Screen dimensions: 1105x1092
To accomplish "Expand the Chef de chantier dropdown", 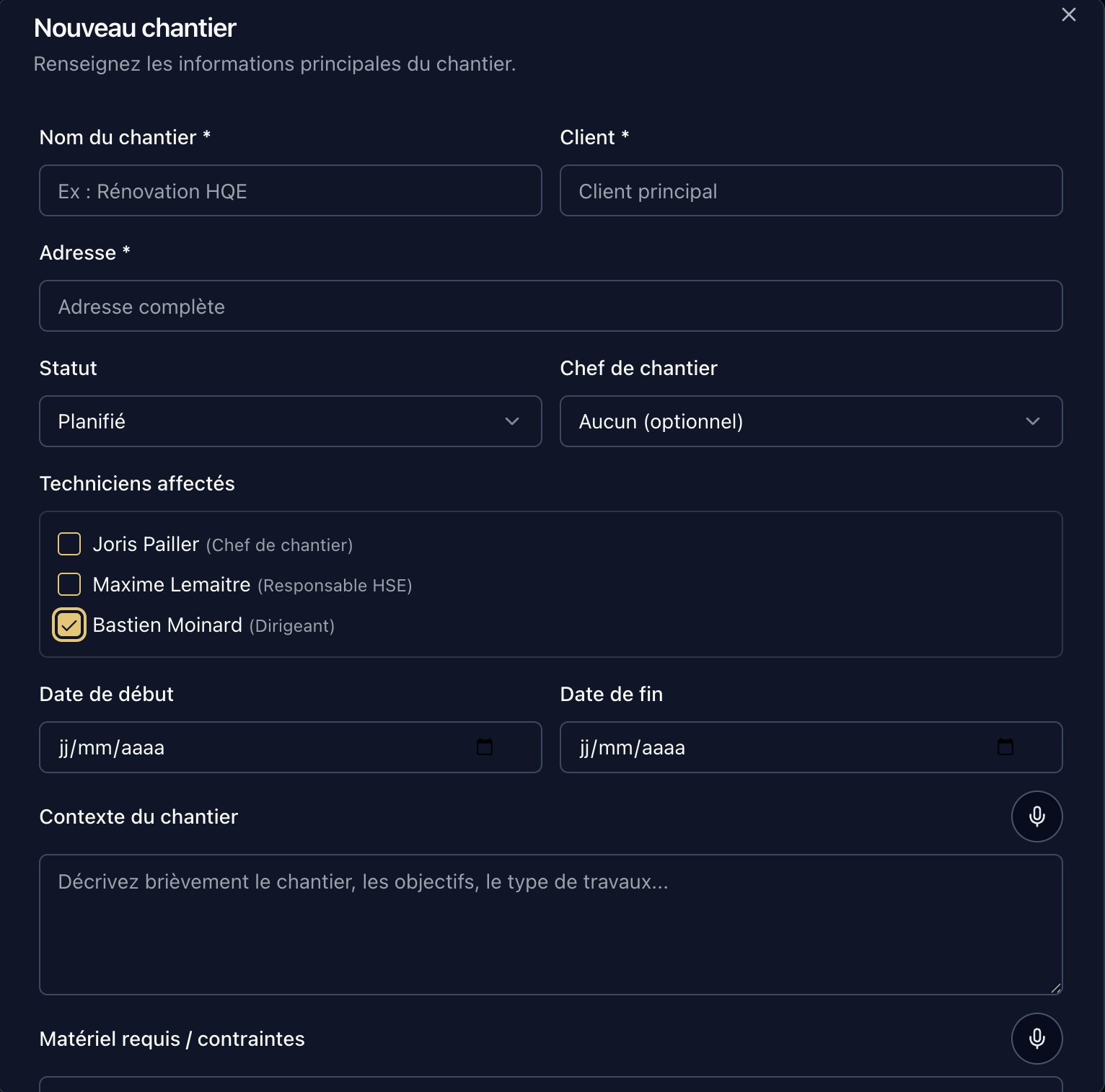I will tap(810, 421).
